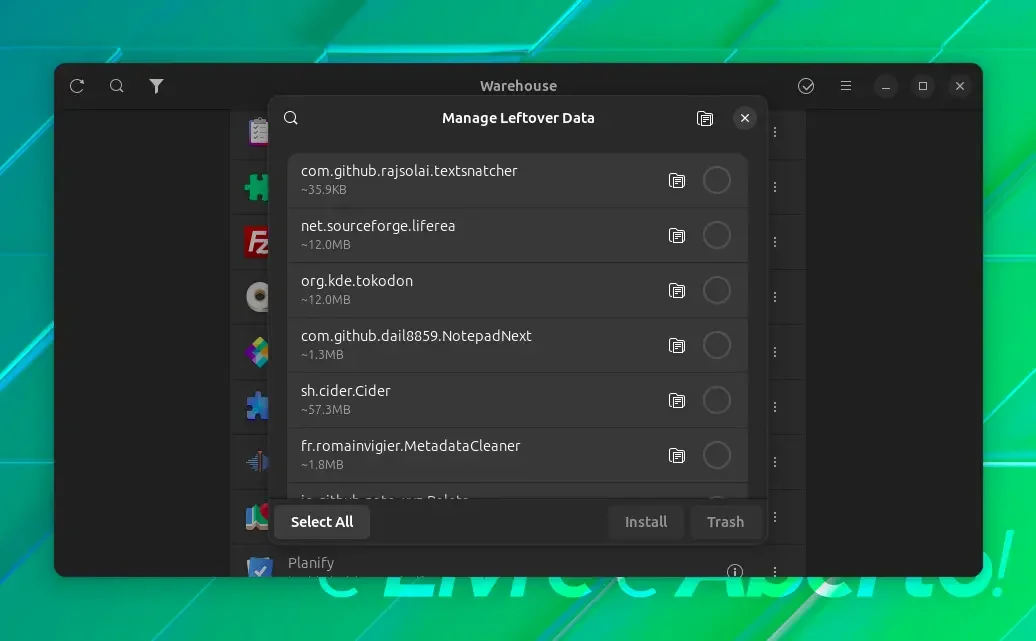Close the Manage Leftover Data dialog
Screen dimensions: 1036x641
745,118
